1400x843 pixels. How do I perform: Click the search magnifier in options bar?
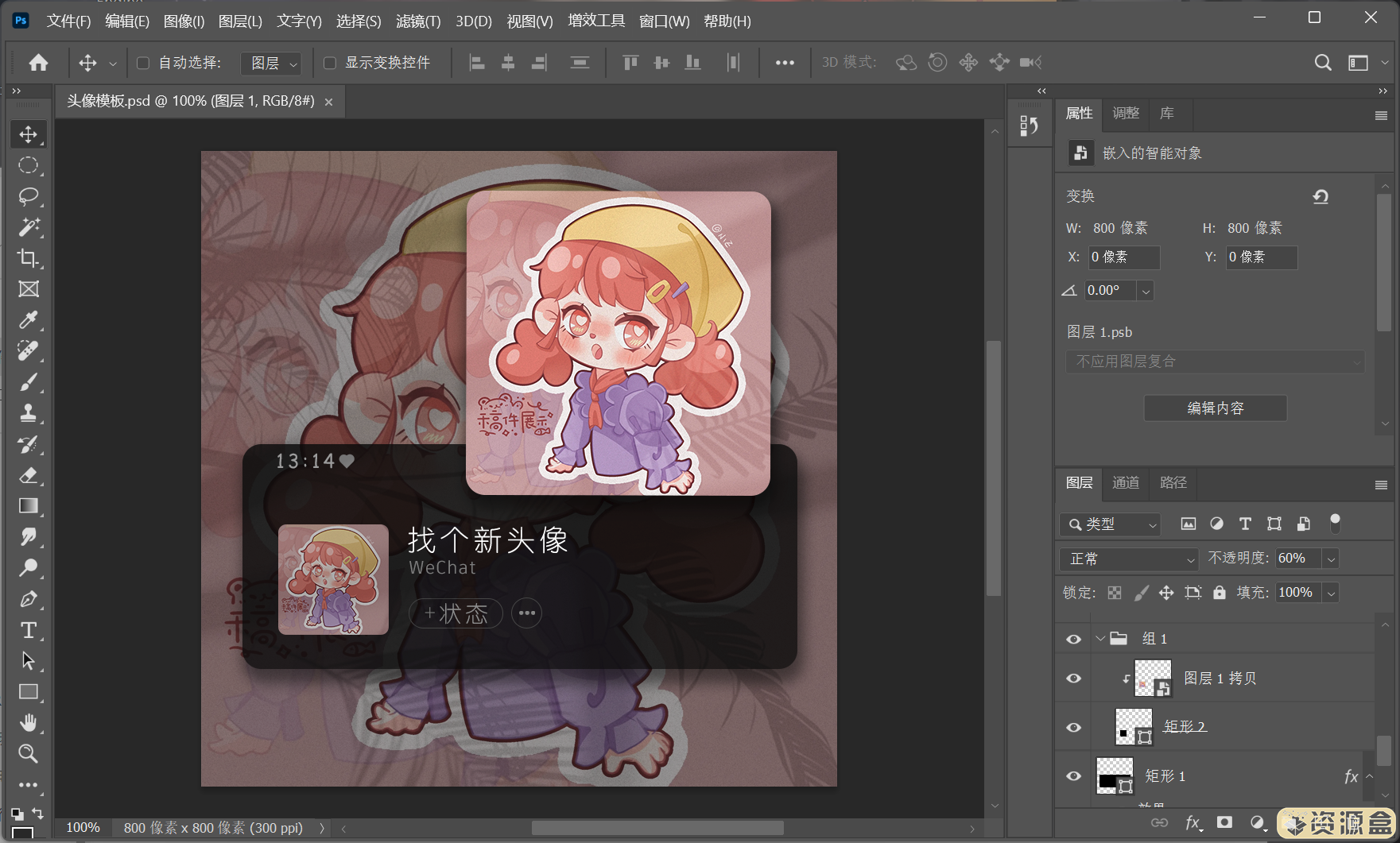tap(1323, 62)
